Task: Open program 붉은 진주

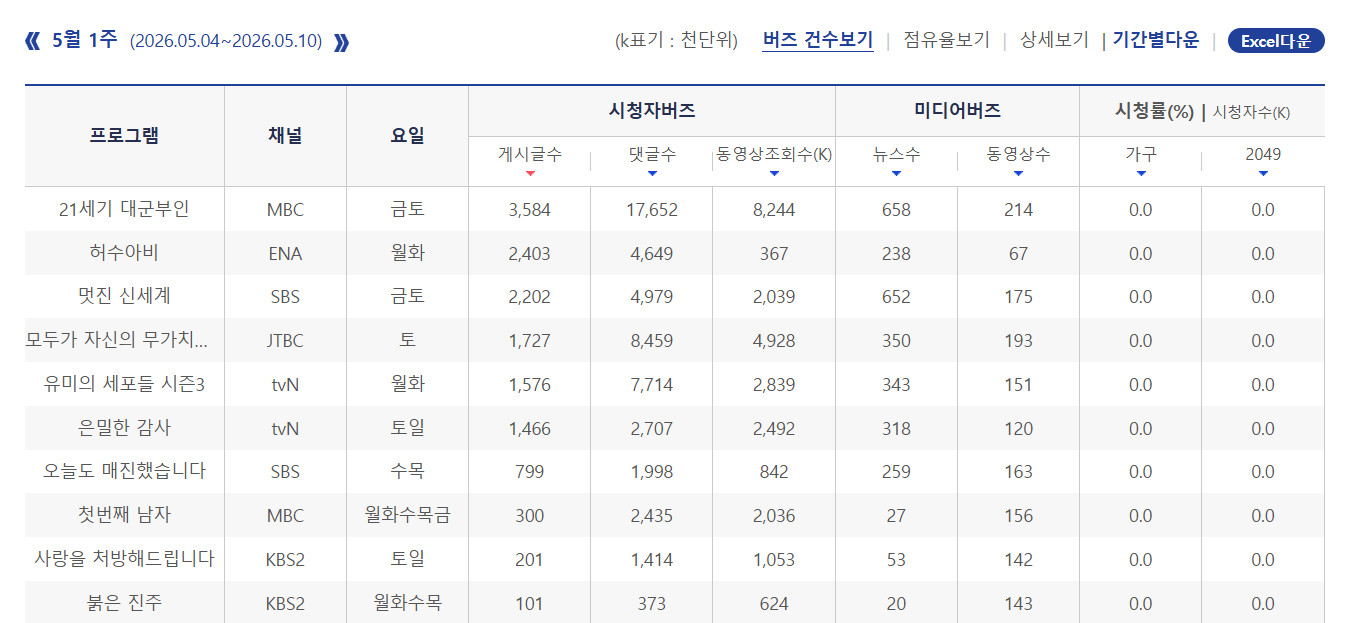Action: [x=124, y=603]
